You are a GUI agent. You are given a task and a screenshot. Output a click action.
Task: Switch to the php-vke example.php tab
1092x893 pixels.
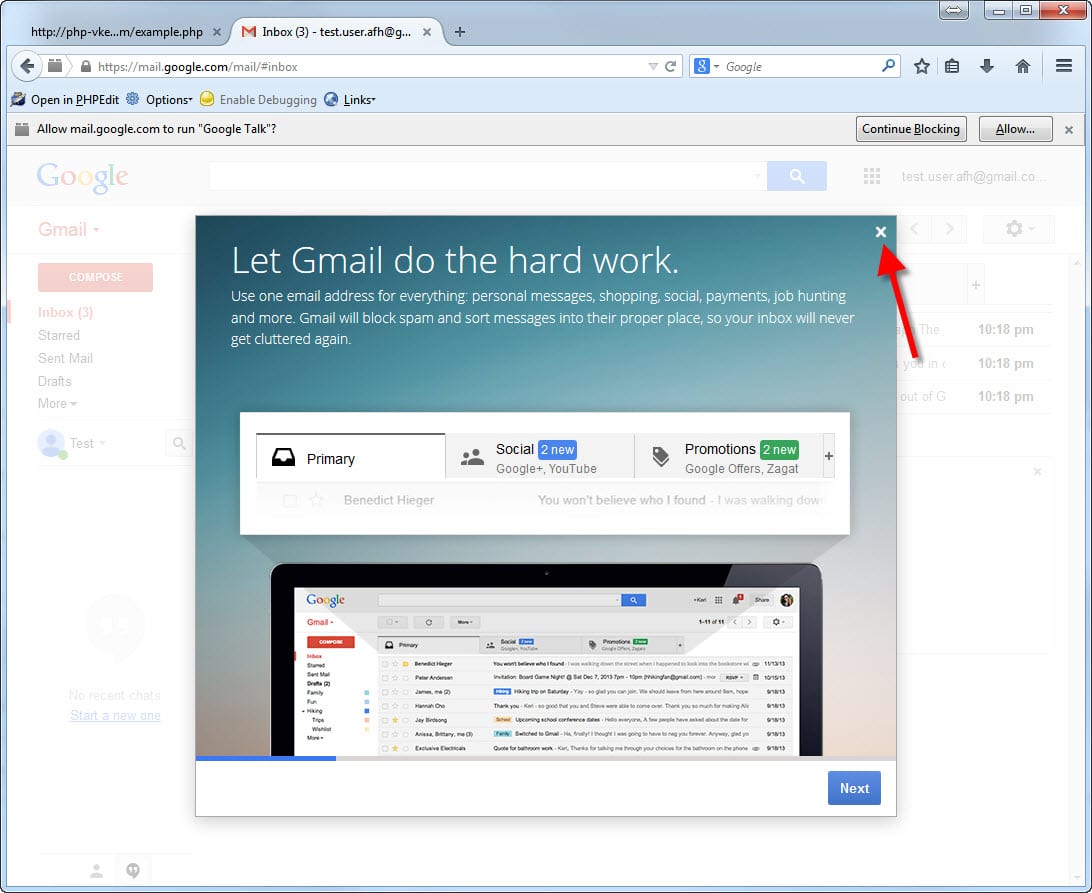pyautogui.click(x=116, y=32)
